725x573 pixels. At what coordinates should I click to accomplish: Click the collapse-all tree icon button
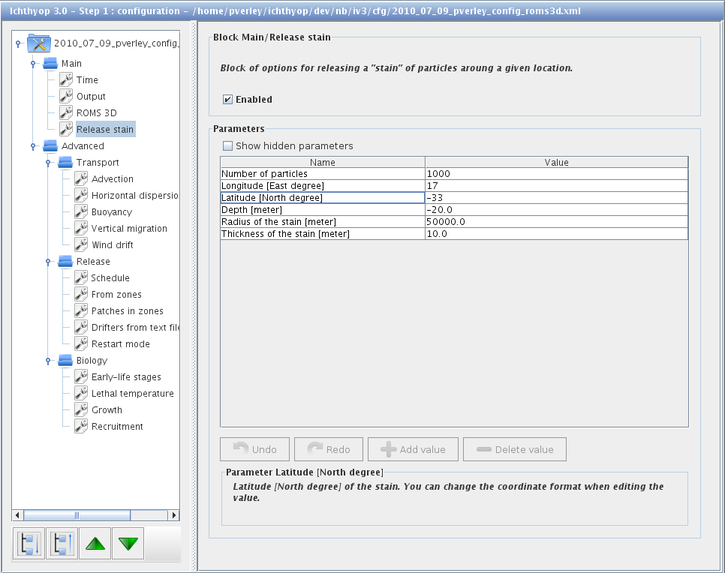pos(62,543)
